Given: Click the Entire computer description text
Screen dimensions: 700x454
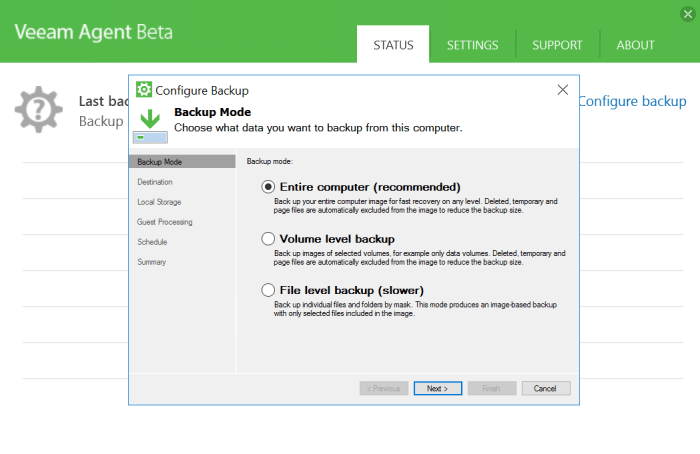Looking at the screenshot, I should coord(416,206).
